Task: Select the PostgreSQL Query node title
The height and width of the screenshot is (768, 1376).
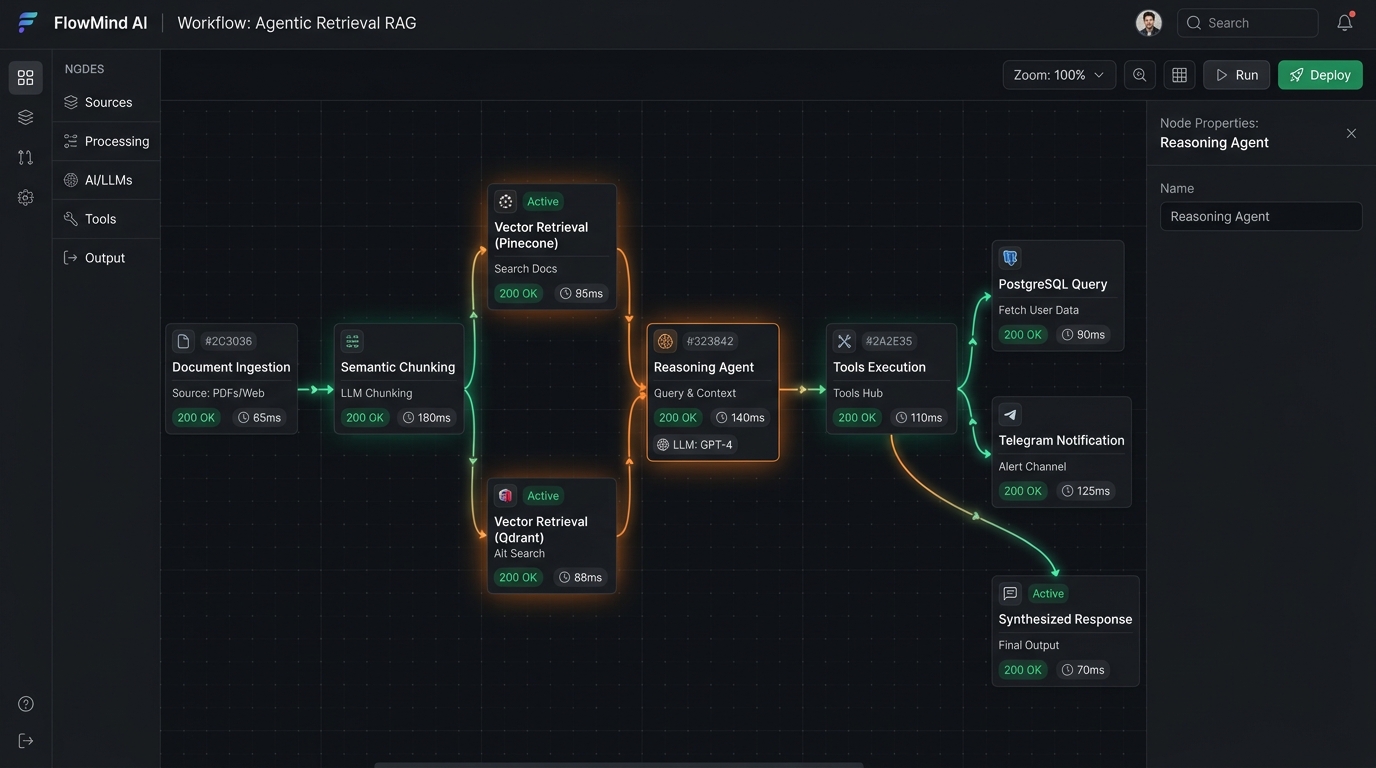Action: (x=1053, y=284)
